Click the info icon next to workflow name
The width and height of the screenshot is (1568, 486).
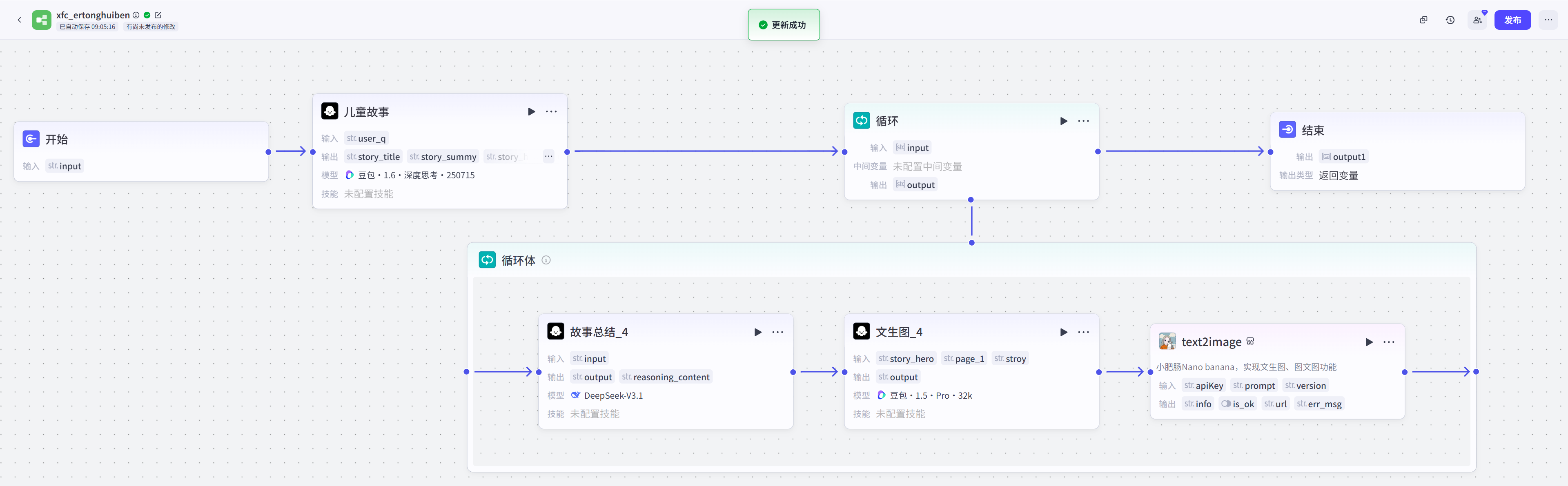click(136, 15)
